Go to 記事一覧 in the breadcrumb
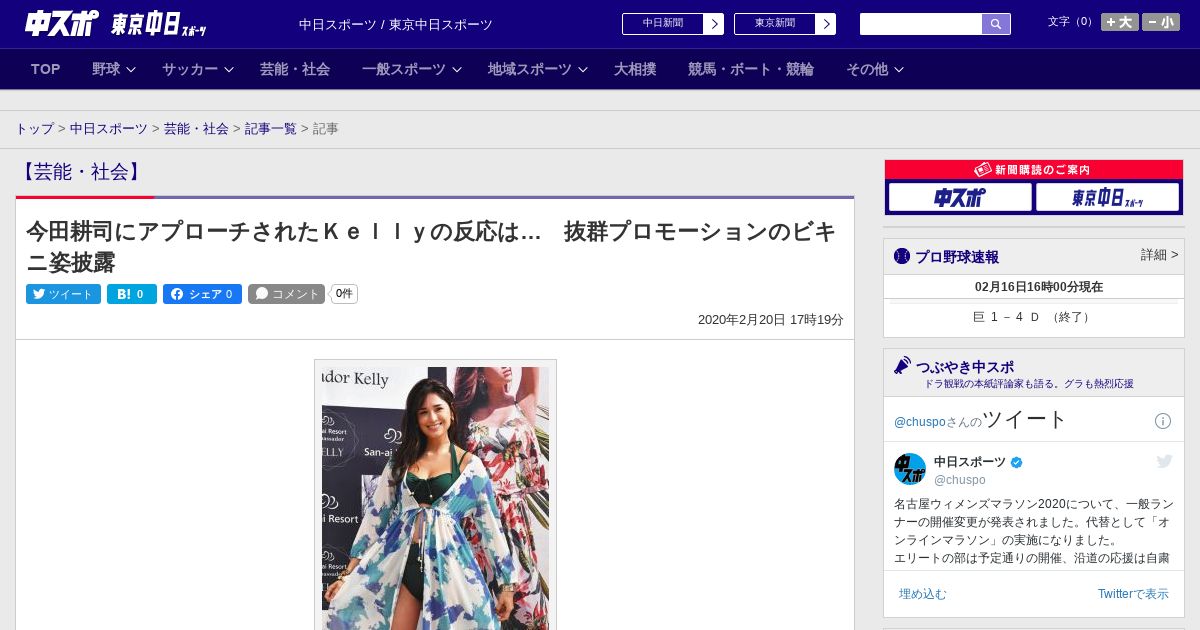 [x=271, y=129]
